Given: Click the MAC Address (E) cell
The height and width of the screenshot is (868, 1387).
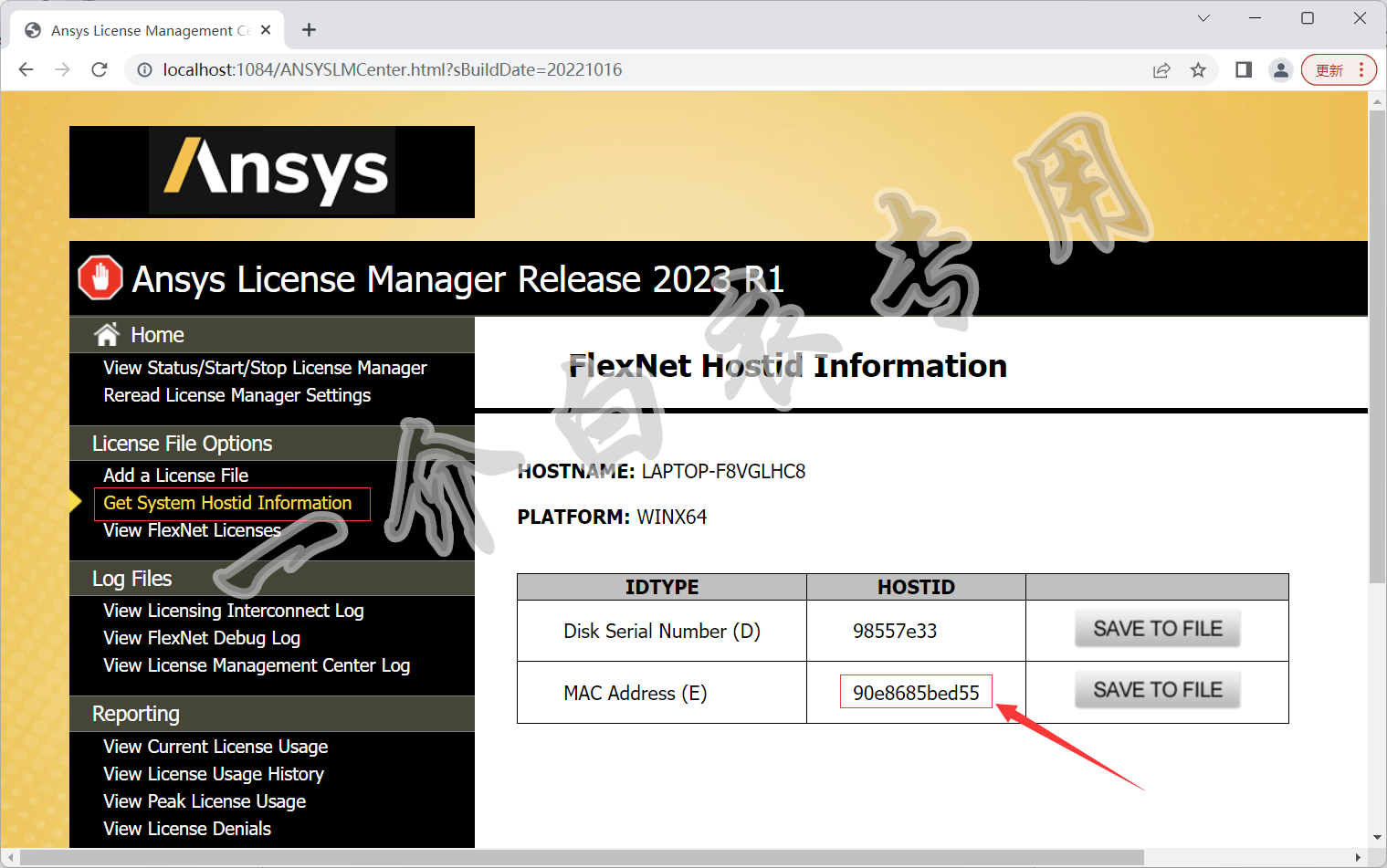Looking at the screenshot, I should pos(662,693).
